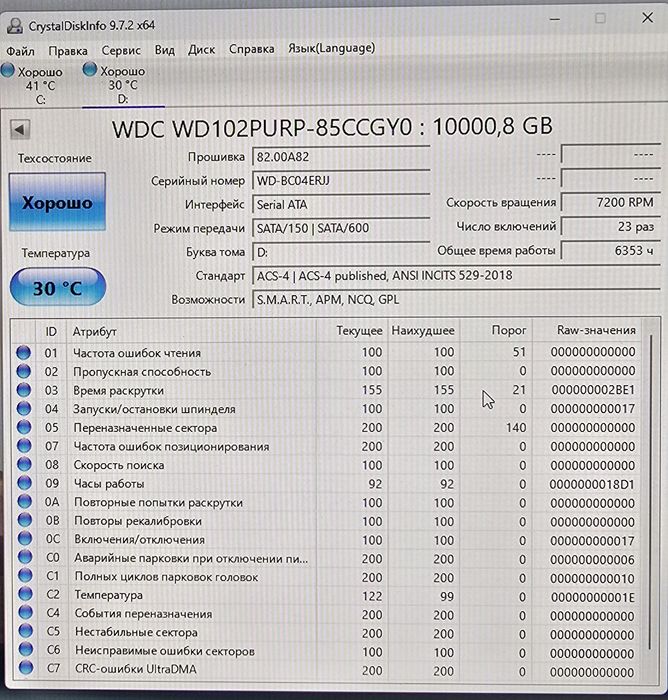Select the Часы работы attribute text

(x=109, y=484)
